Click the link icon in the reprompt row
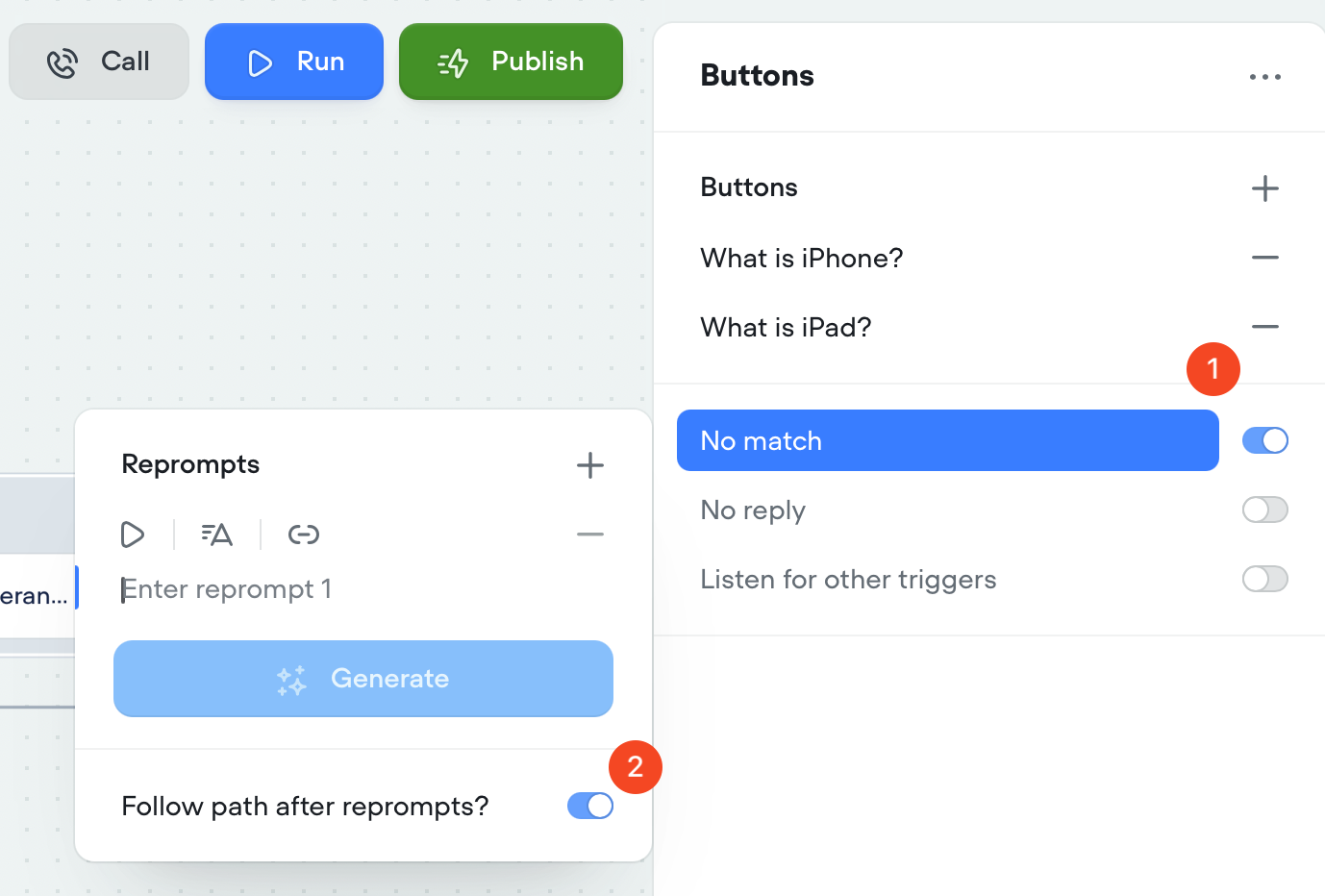Screen dimensions: 1325x896 tap(303, 535)
